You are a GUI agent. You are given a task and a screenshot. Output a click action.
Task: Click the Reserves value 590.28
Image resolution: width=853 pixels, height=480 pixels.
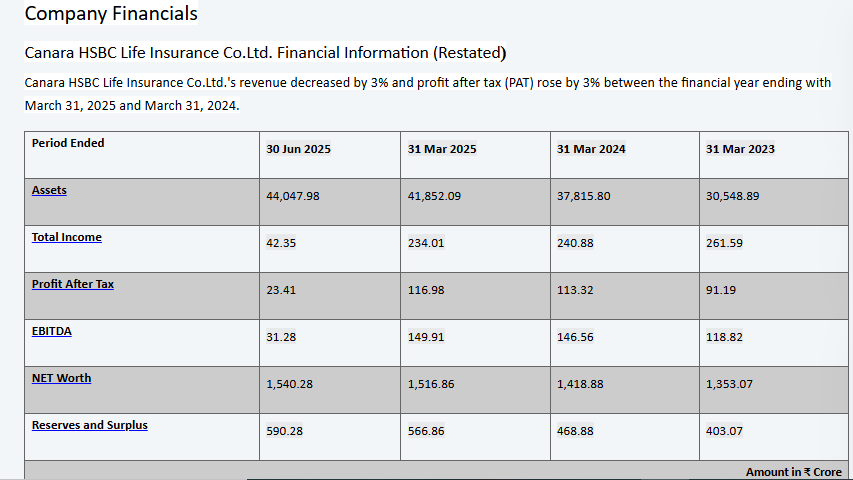click(284, 431)
